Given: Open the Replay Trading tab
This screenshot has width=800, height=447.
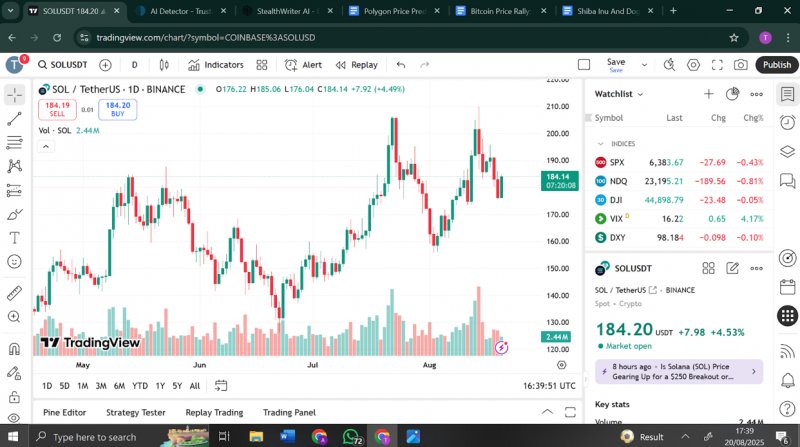Looking at the screenshot, I should click(x=214, y=412).
